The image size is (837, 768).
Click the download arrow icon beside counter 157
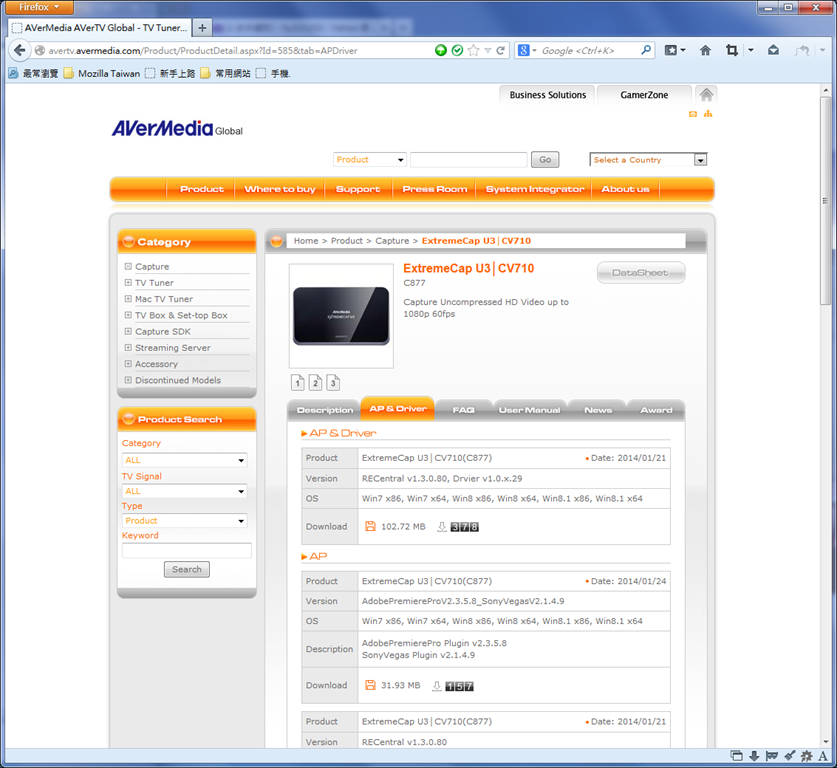pos(437,685)
